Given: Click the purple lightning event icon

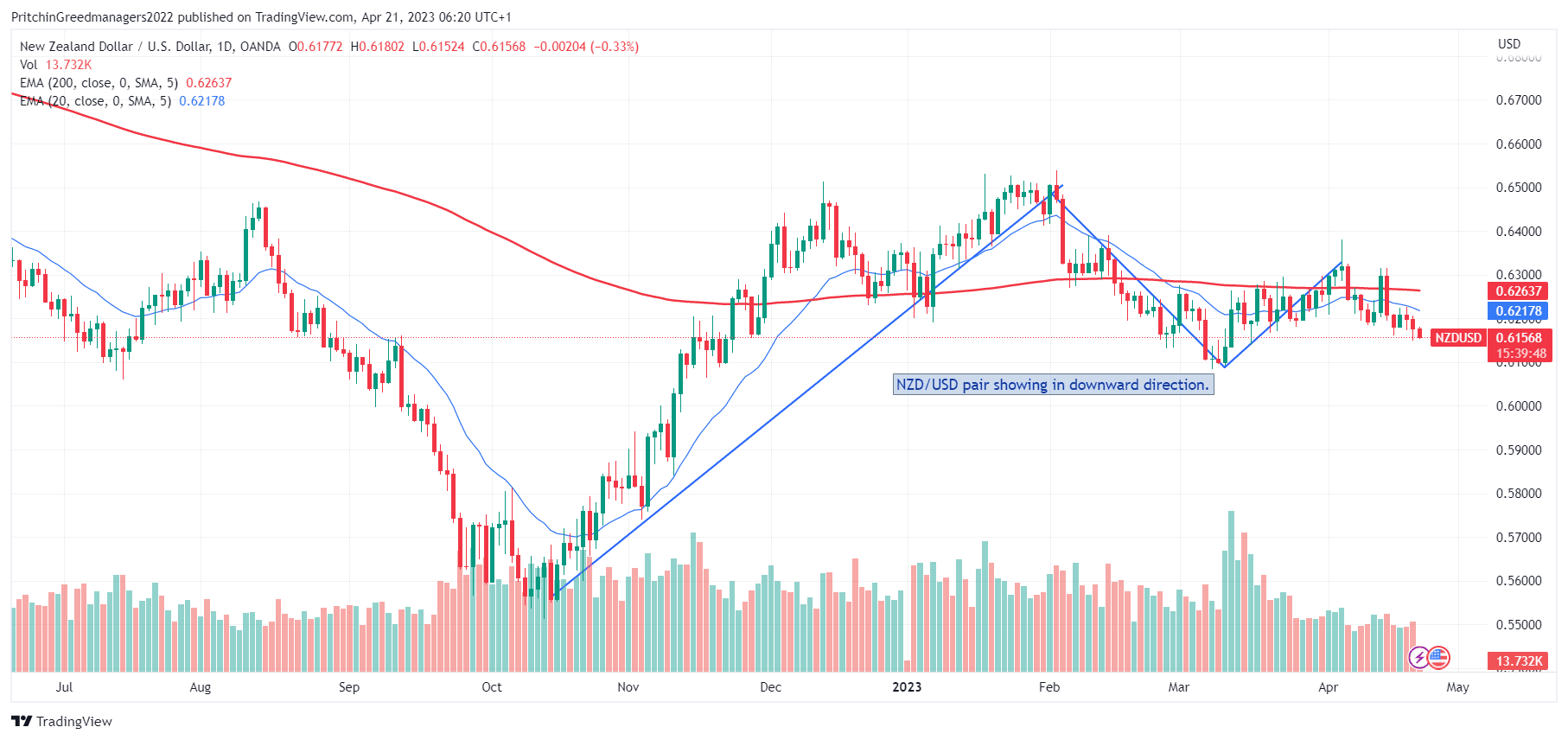Looking at the screenshot, I should [x=1418, y=658].
